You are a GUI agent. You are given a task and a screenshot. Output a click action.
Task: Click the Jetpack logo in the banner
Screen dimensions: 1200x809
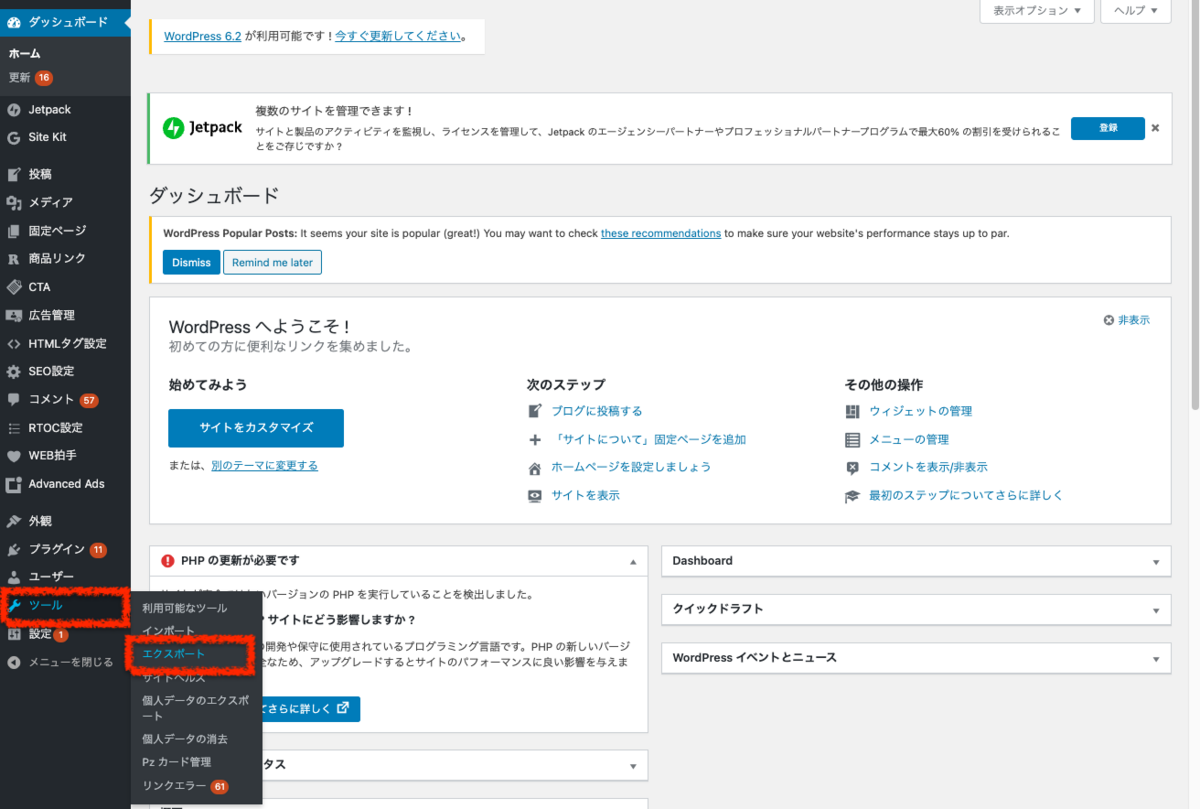point(203,128)
